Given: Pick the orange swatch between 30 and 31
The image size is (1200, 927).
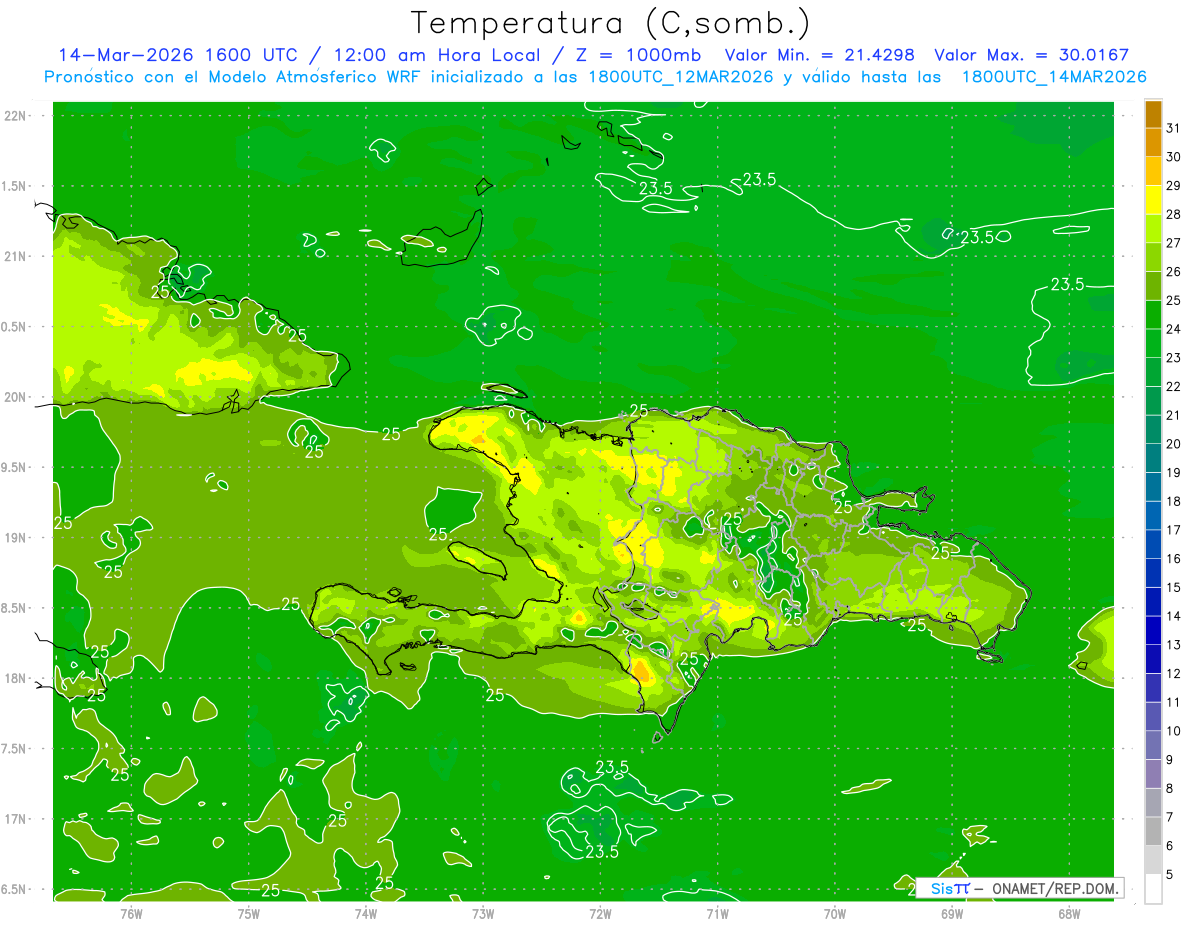Looking at the screenshot, I should (1153, 143).
